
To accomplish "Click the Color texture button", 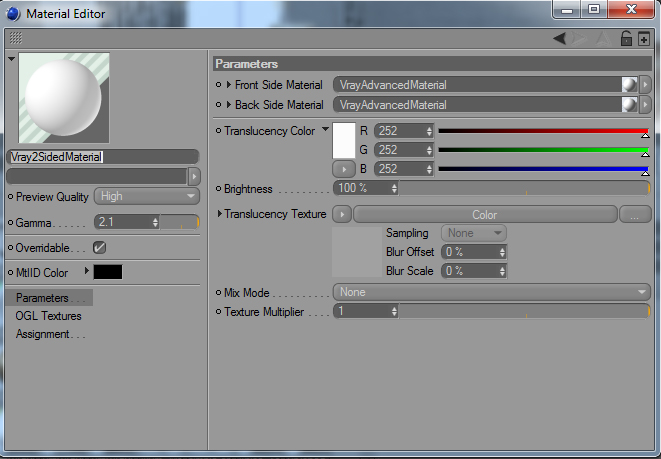I will tap(485, 215).
